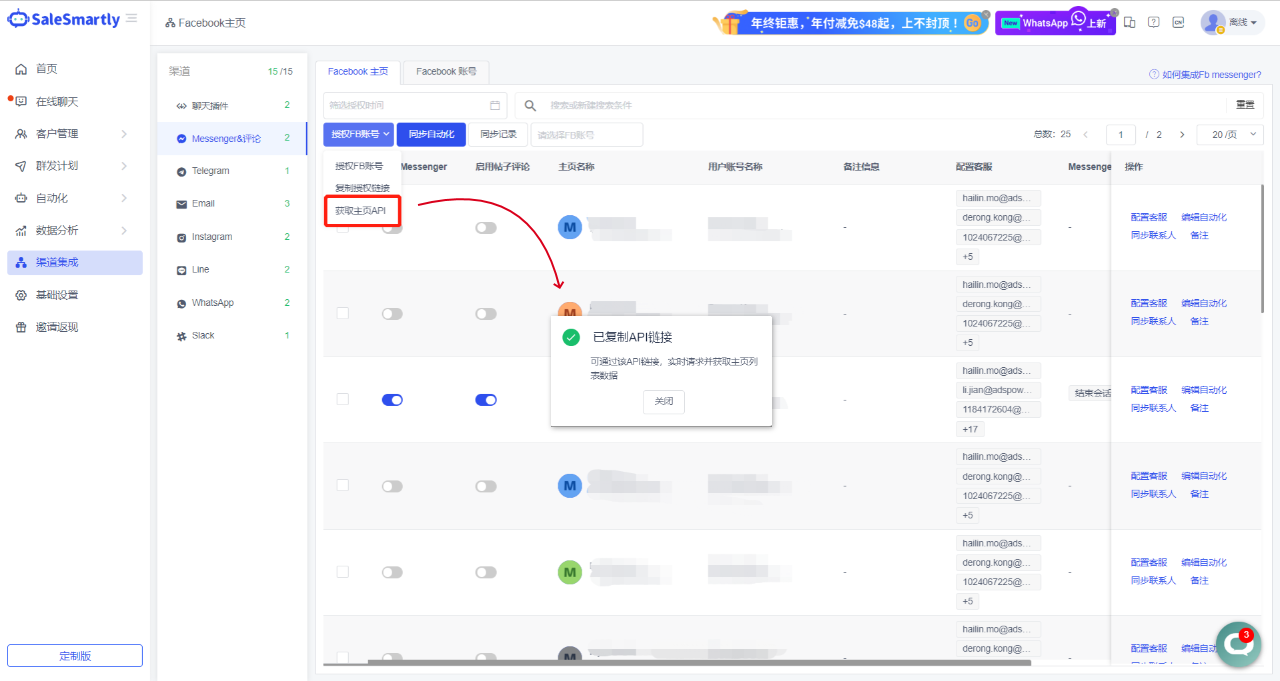Click 关闭 button in the API copied dialog

pos(663,401)
